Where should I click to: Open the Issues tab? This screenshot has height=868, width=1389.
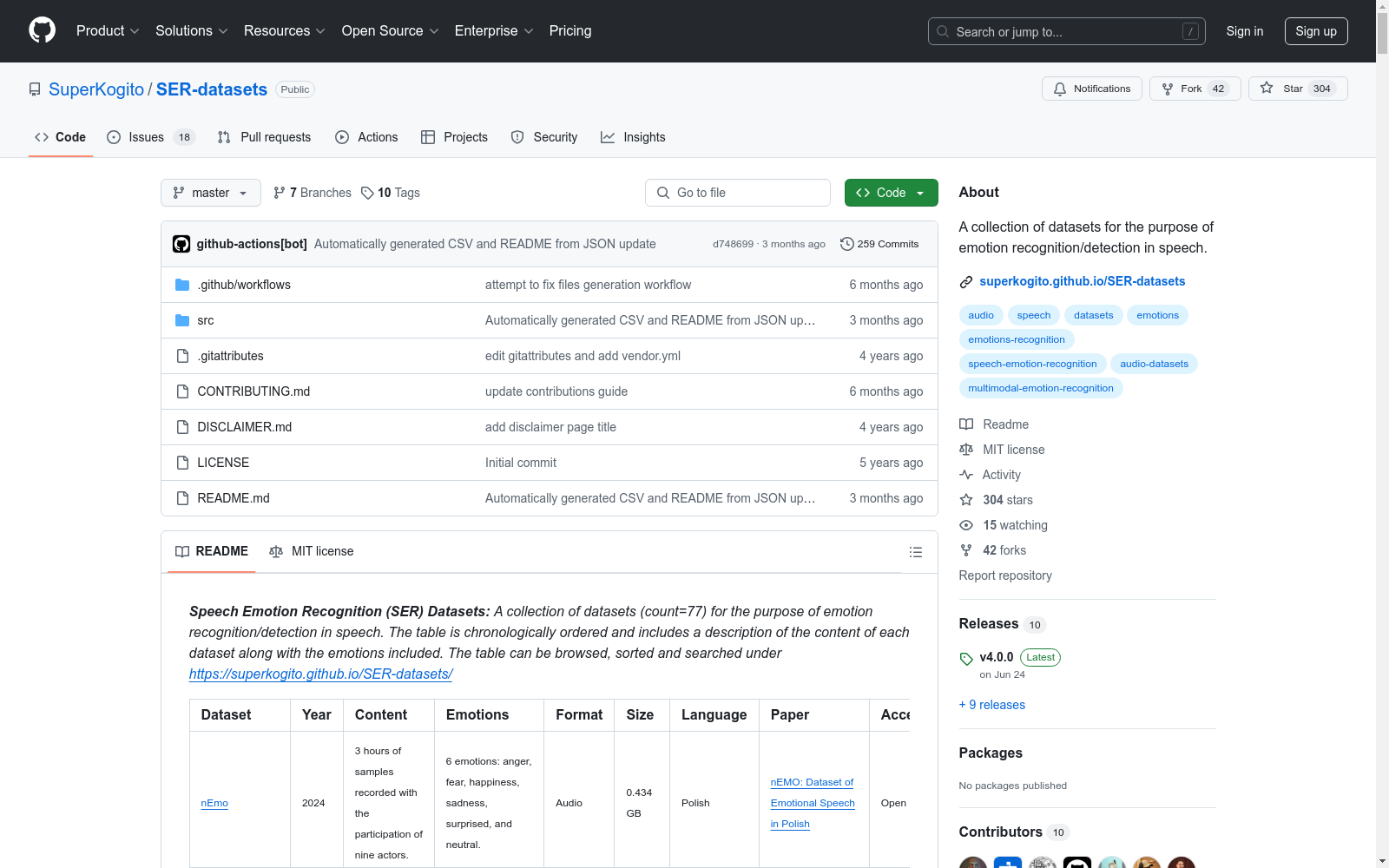[151, 137]
